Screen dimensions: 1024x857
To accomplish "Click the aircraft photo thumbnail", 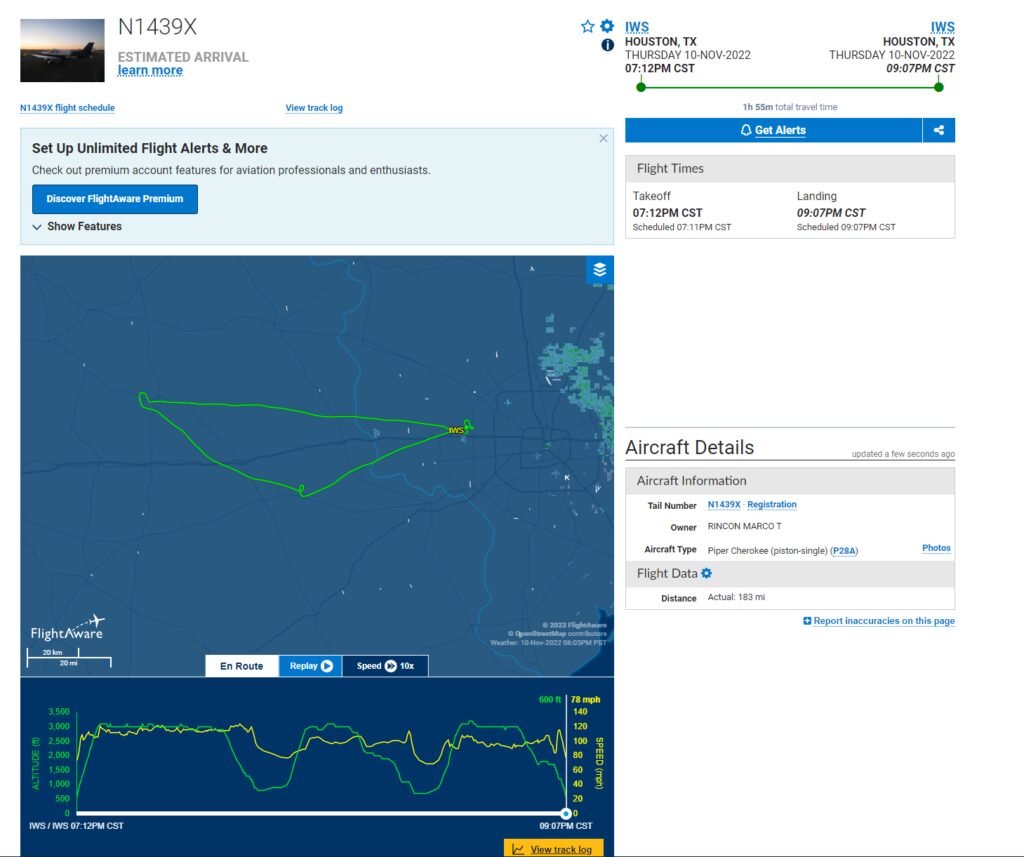I will pyautogui.click(x=62, y=50).
